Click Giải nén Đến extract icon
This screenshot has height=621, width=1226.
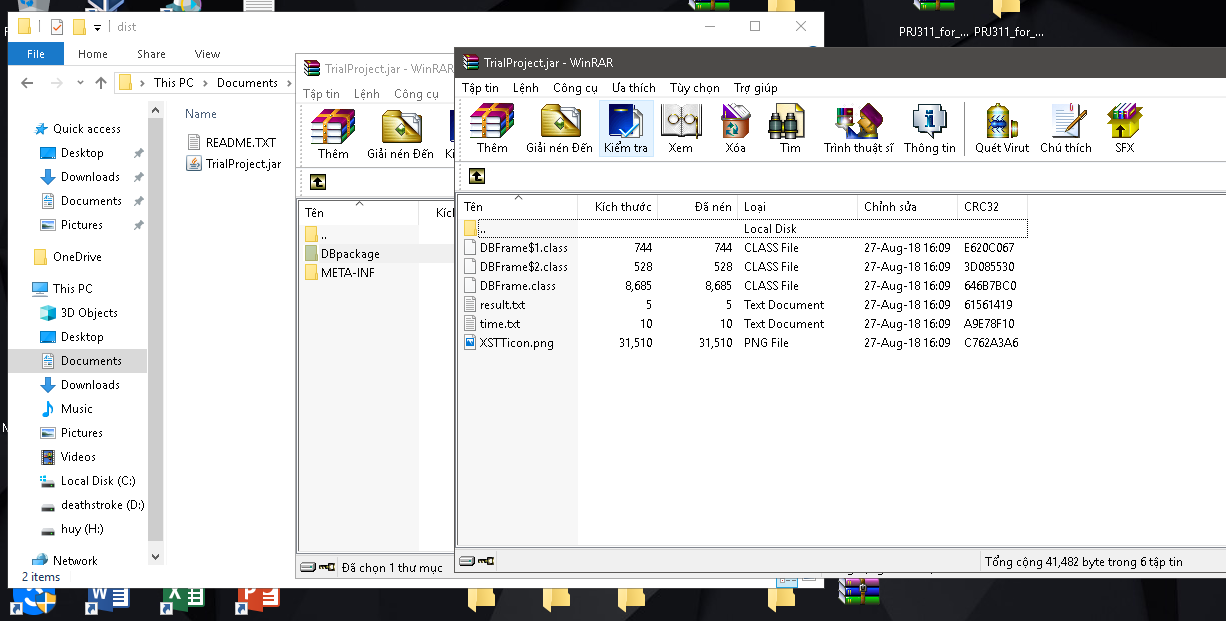coord(559,129)
